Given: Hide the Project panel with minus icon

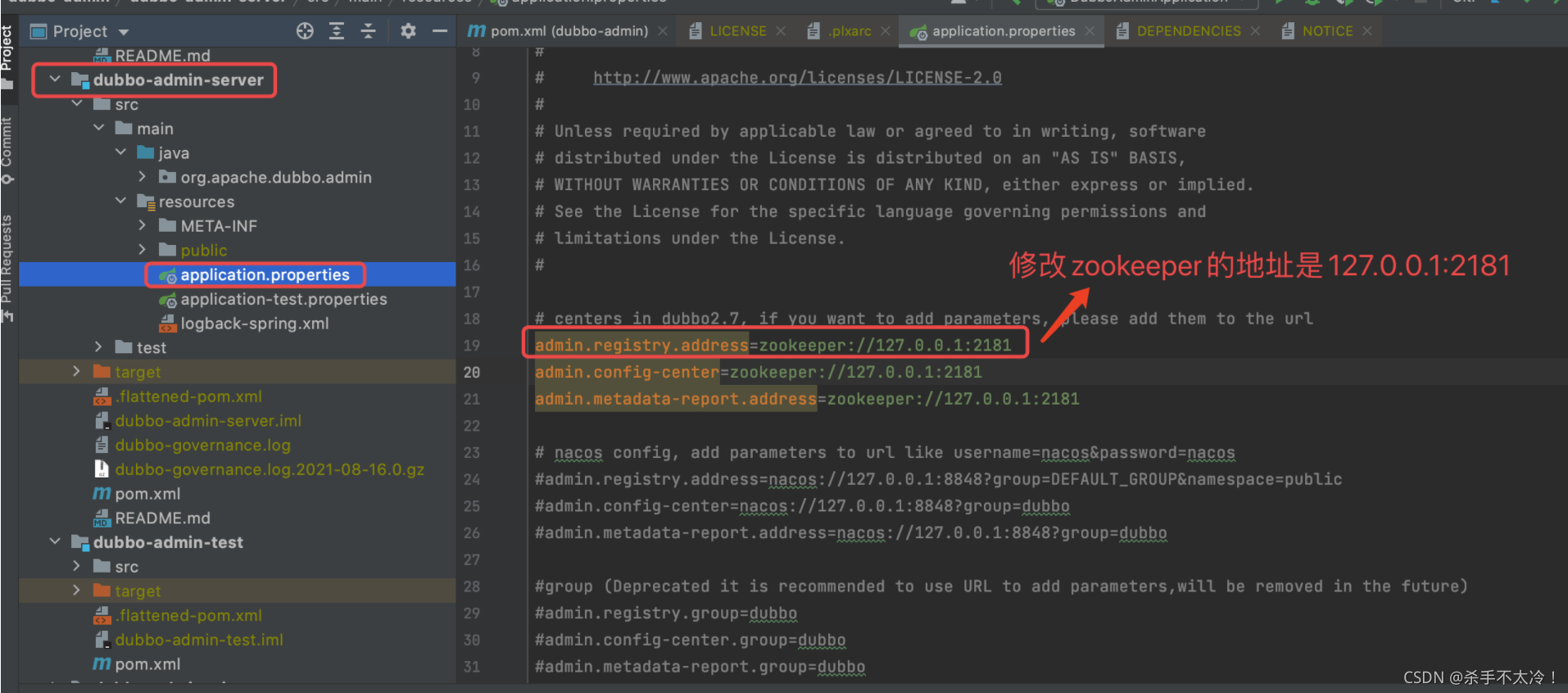Looking at the screenshot, I should pyautogui.click(x=440, y=31).
